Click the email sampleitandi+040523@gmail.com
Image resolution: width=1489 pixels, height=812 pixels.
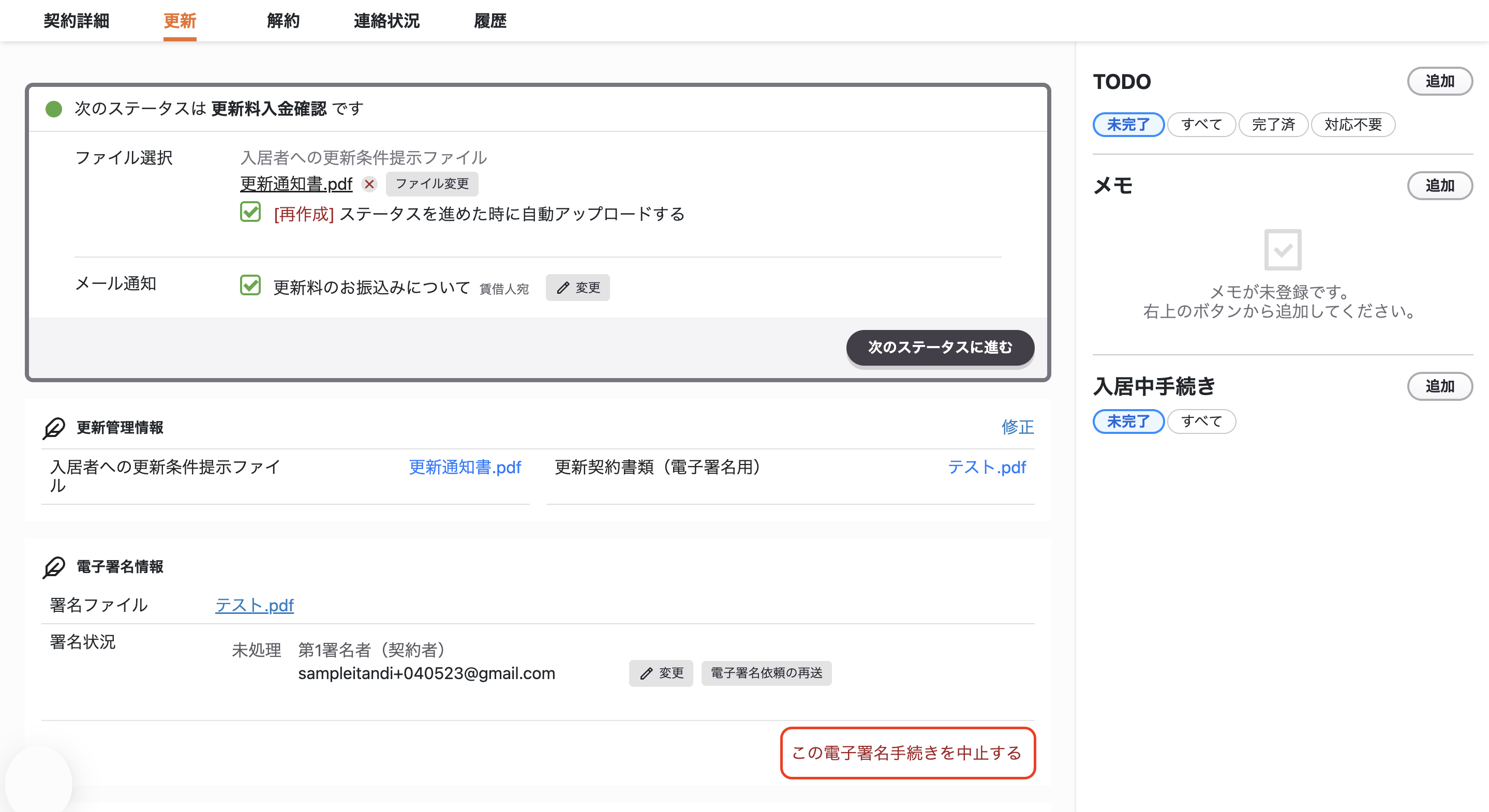coord(427,673)
